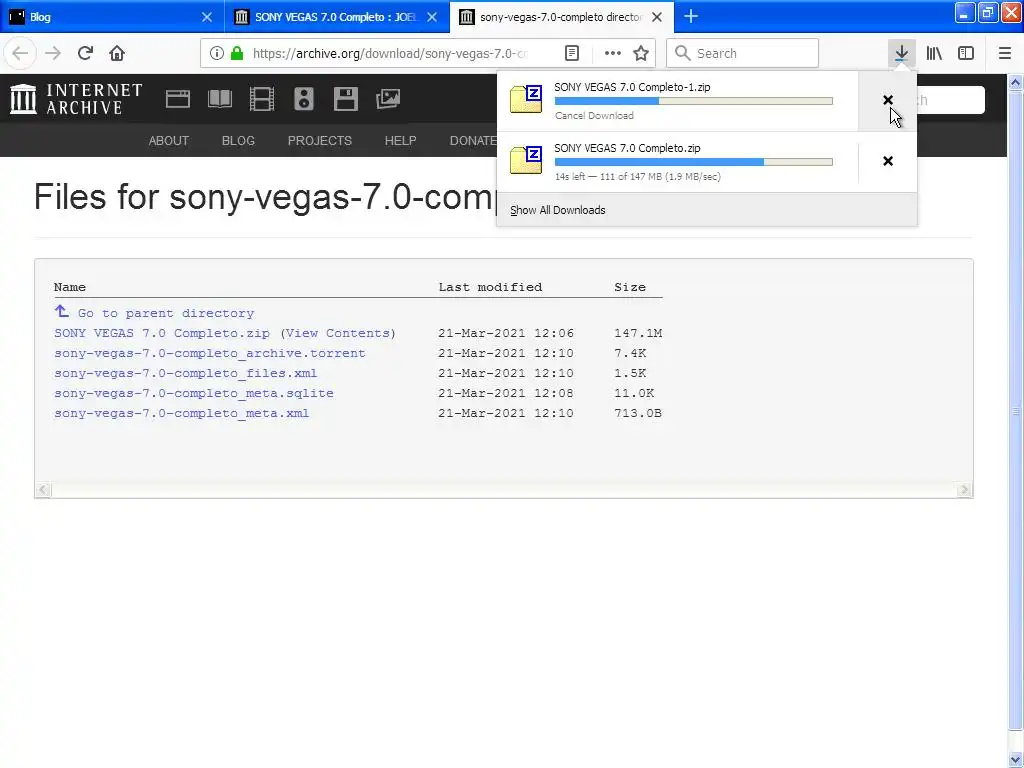Screen dimensions: 1024x768
Task: Open sony-vegas-7.0-completo_meta.xml link
Action: point(182,413)
